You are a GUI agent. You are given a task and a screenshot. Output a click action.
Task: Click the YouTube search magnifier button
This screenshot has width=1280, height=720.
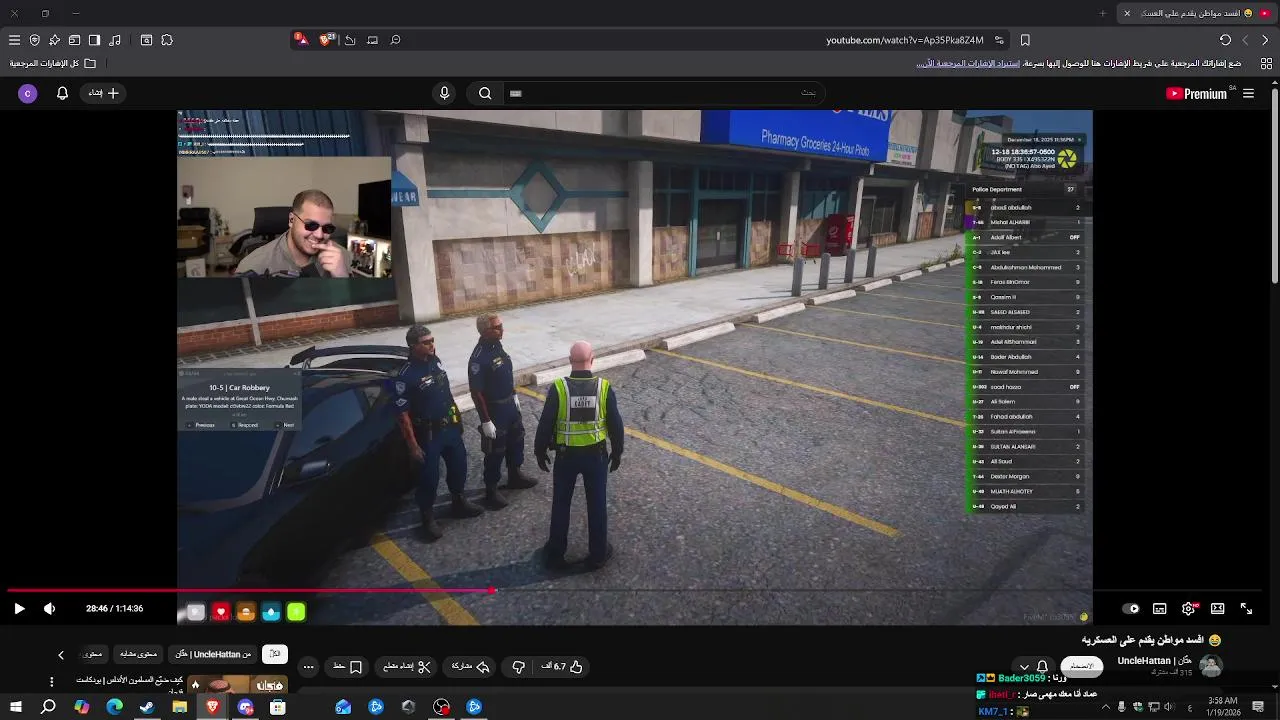pyautogui.click(x=485, y=93)
